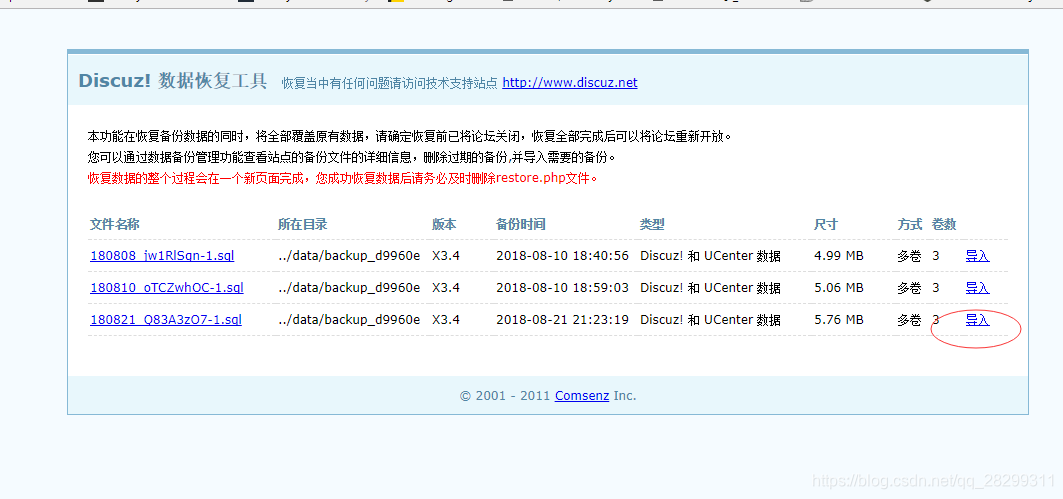Screen dimensions: 1063x499
Task: Click the Discuz! 数据恢复工具 page title
Action: click(173, 81)
